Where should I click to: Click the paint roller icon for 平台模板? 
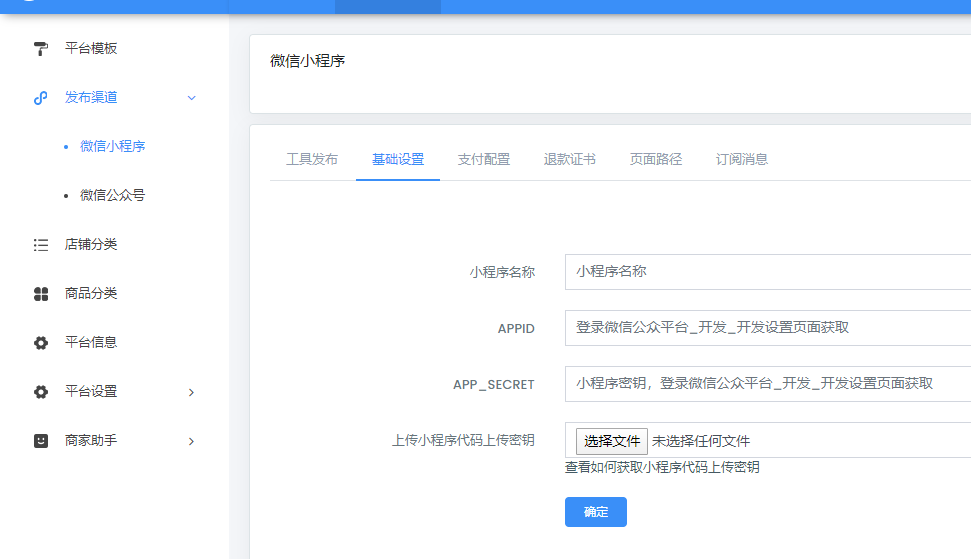41,49
